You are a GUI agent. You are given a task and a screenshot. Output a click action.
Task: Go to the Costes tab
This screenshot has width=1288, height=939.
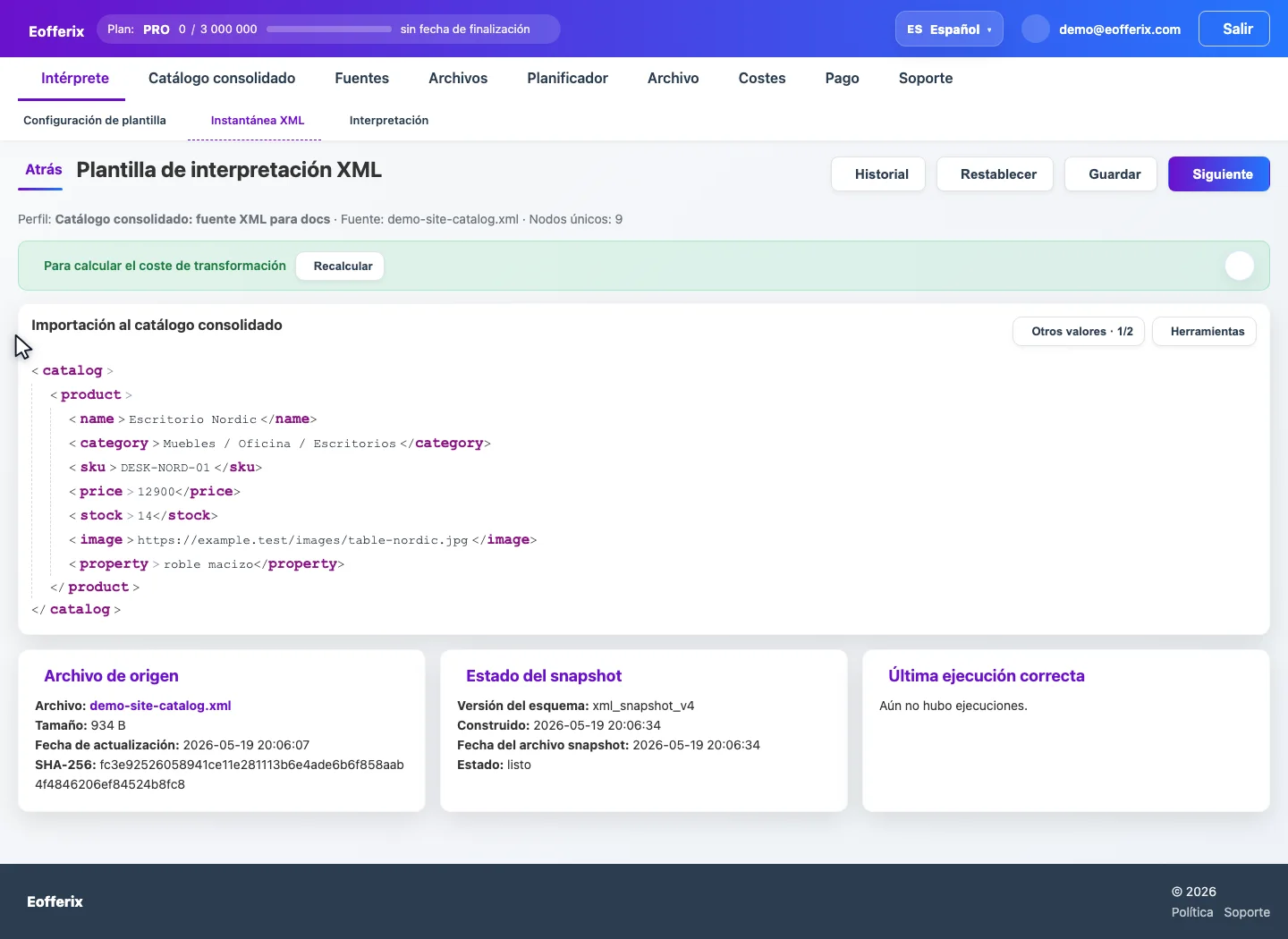pyautogui.click(x=762, y=78)
